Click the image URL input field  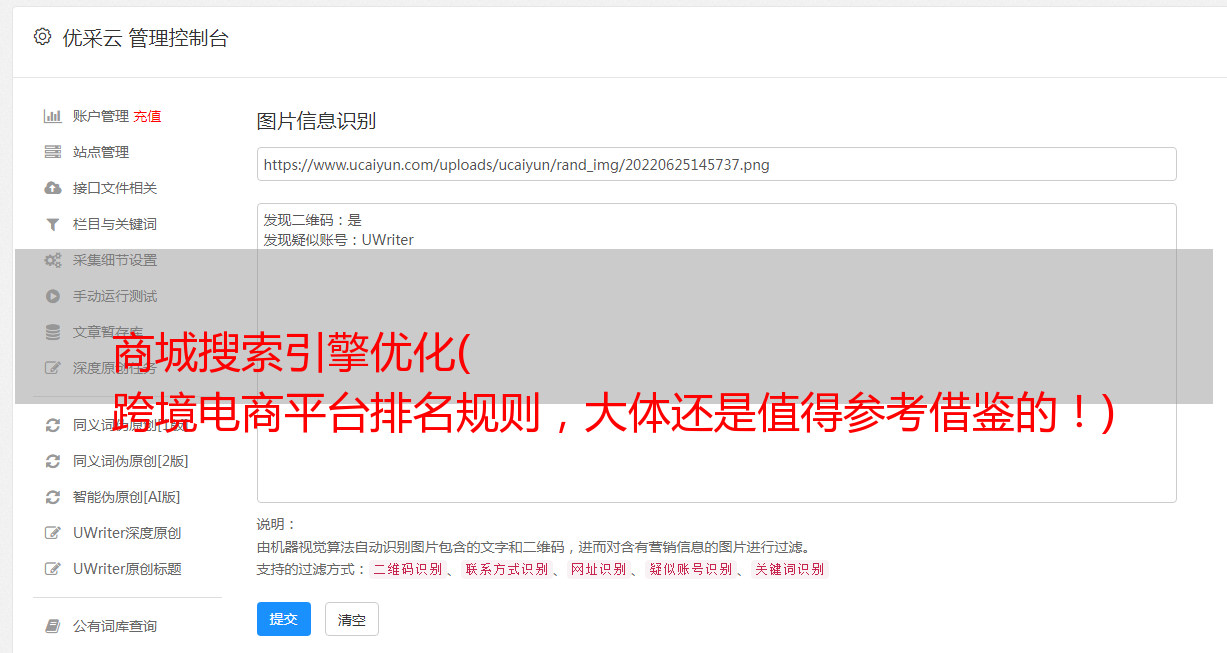pos(716,164)
